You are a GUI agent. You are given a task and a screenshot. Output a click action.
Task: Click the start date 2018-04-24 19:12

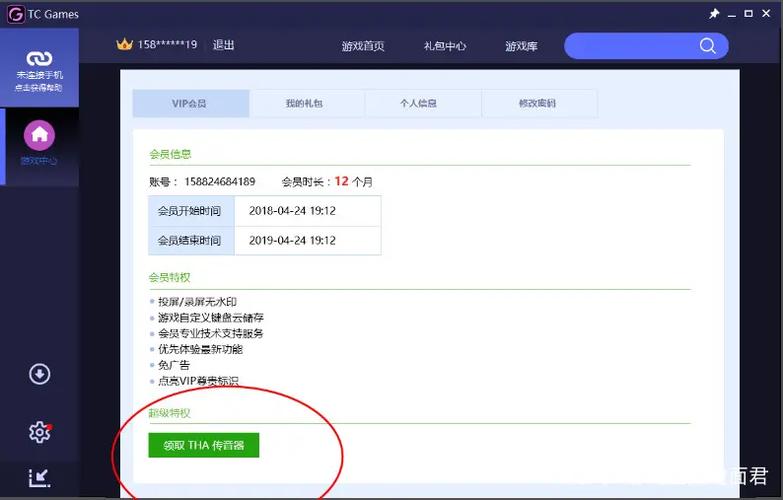point(292,211)
